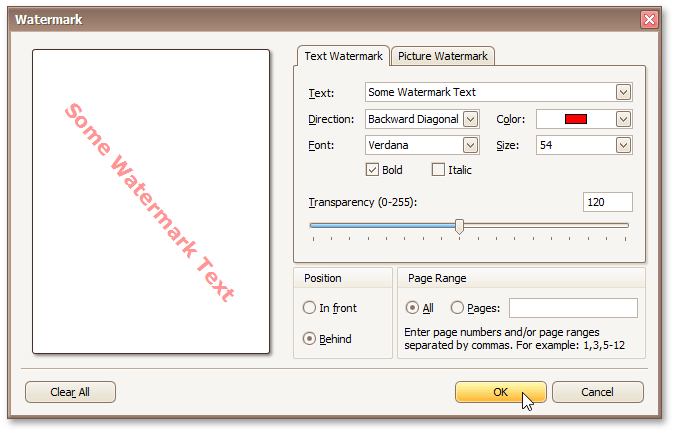Choose the All page range option
Screen dimensions: 675x433
412,308
